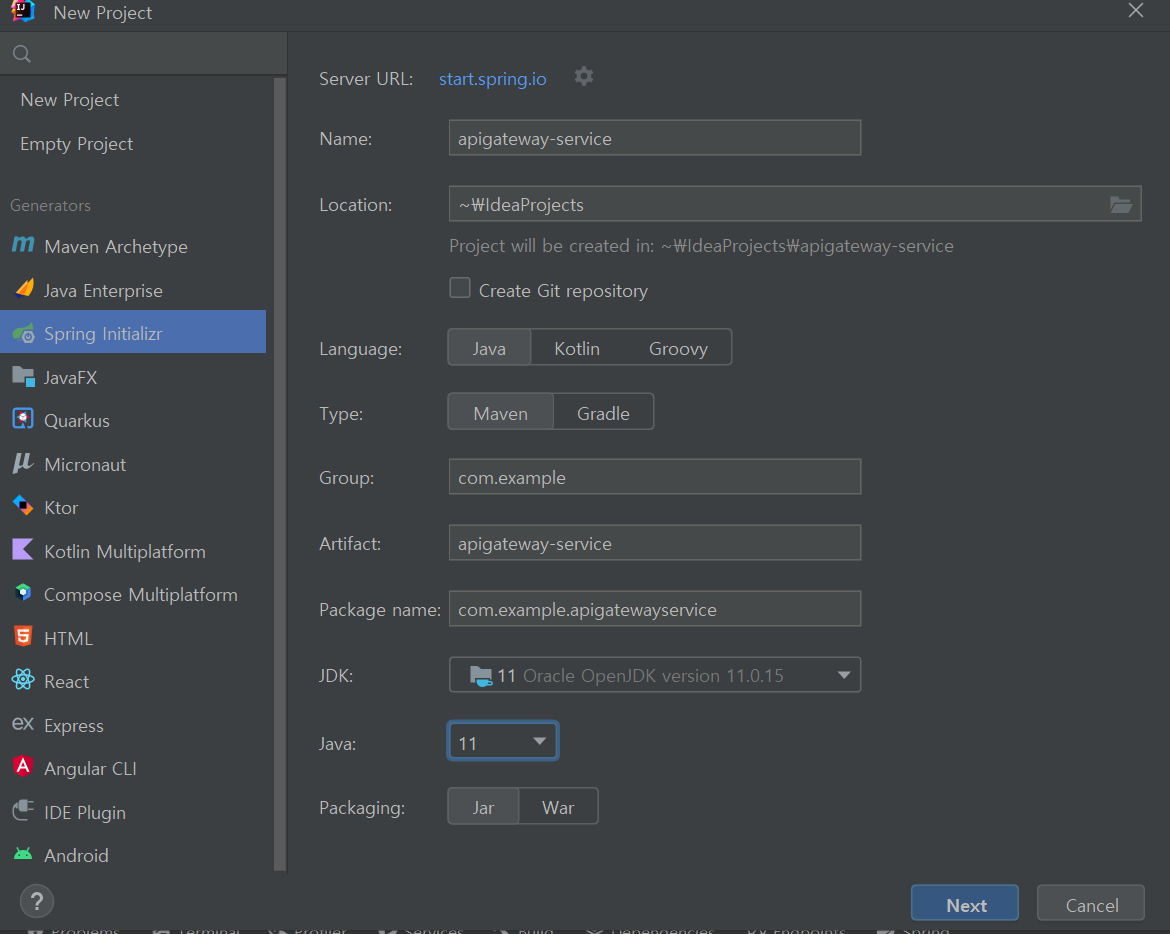
Task: Select the Micronaut generator label
Action: [x=85, y=465]
